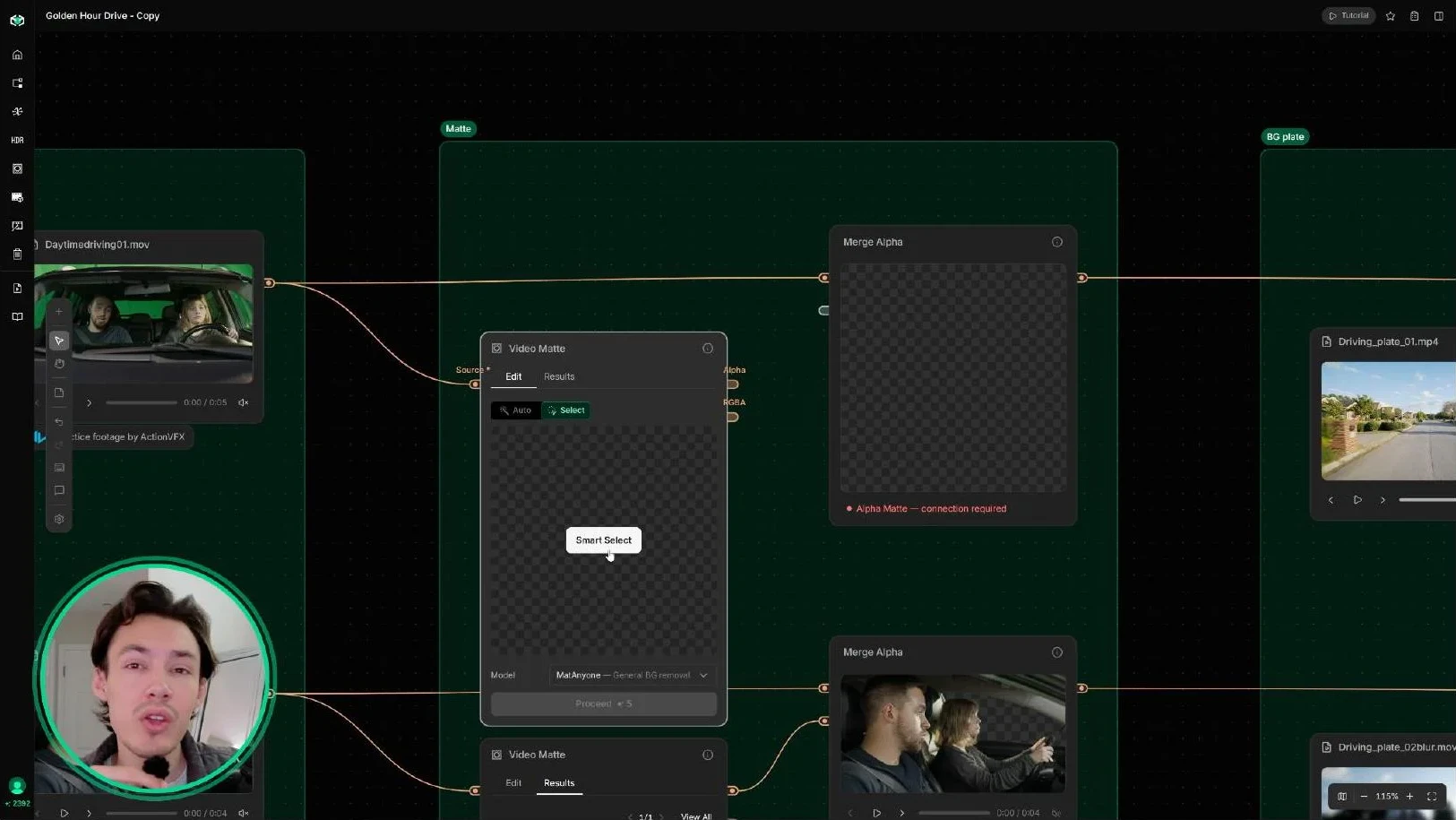Open the Results tab in lower Video Matte
This screenshot has width=1456, height=820.
tap(559, 782)
